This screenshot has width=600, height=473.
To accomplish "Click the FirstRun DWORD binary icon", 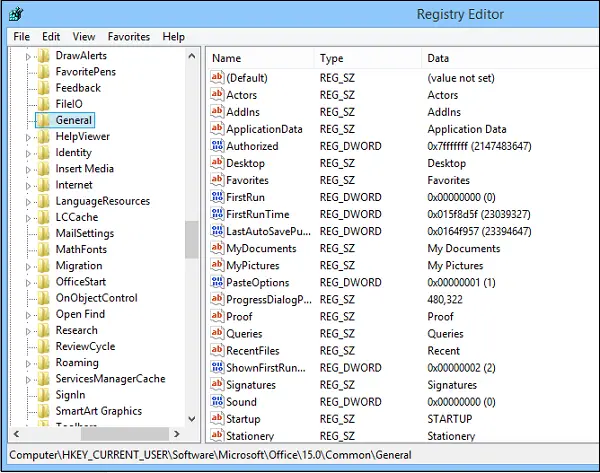I will pos(217,197).
